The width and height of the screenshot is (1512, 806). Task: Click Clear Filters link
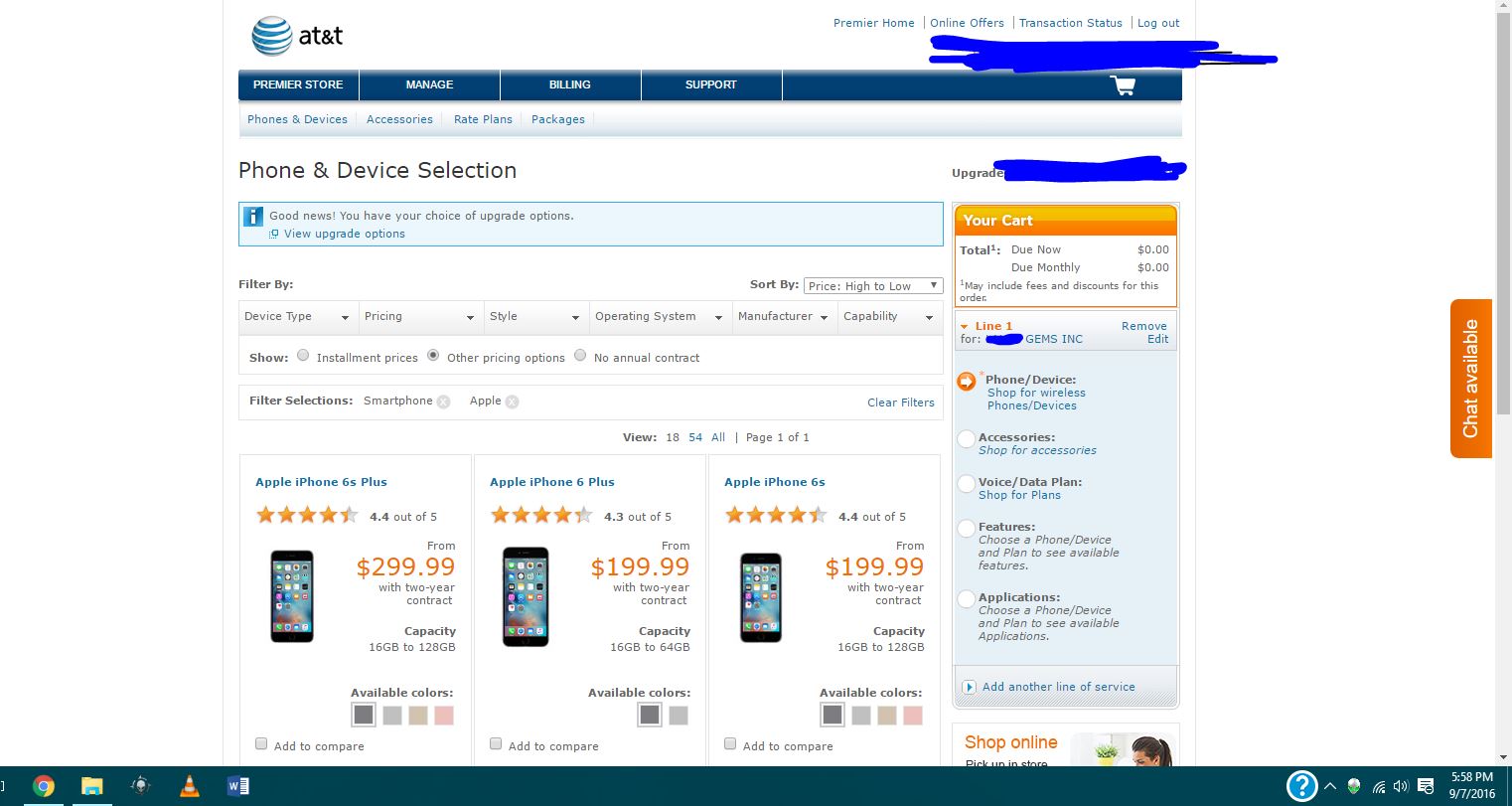[x=901, y=403]
